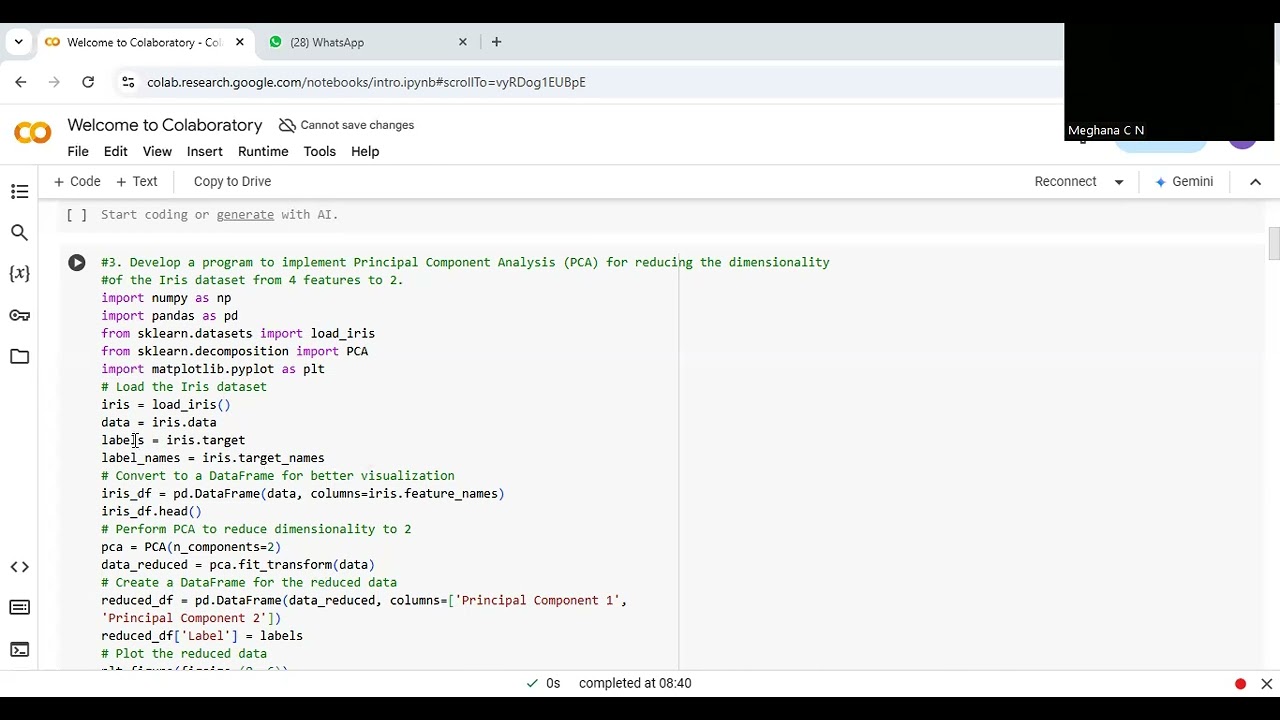Click the browser Forward arrow

coord(54,82)
